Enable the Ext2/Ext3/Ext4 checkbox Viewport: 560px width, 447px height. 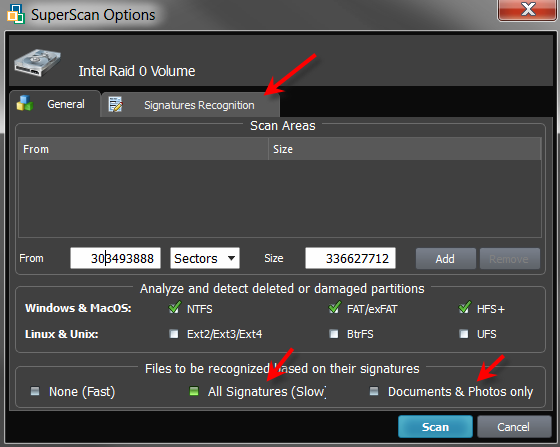coord(174,334)
